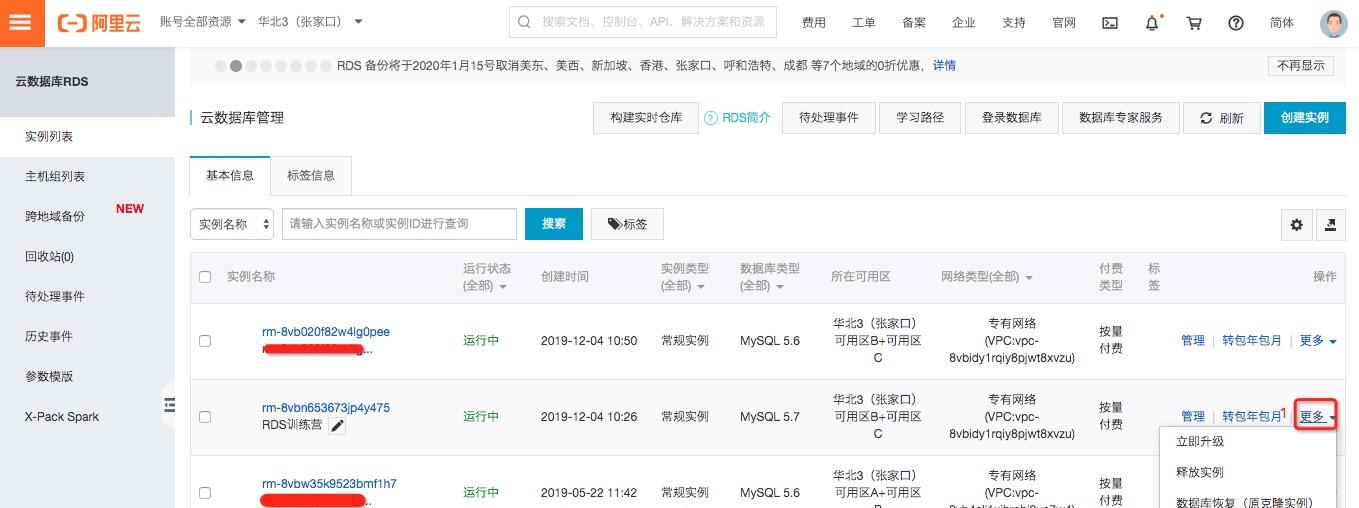Filter by 运行状态 column dropdown
This screenshot has height=508, width=1359.
point(485,278)
